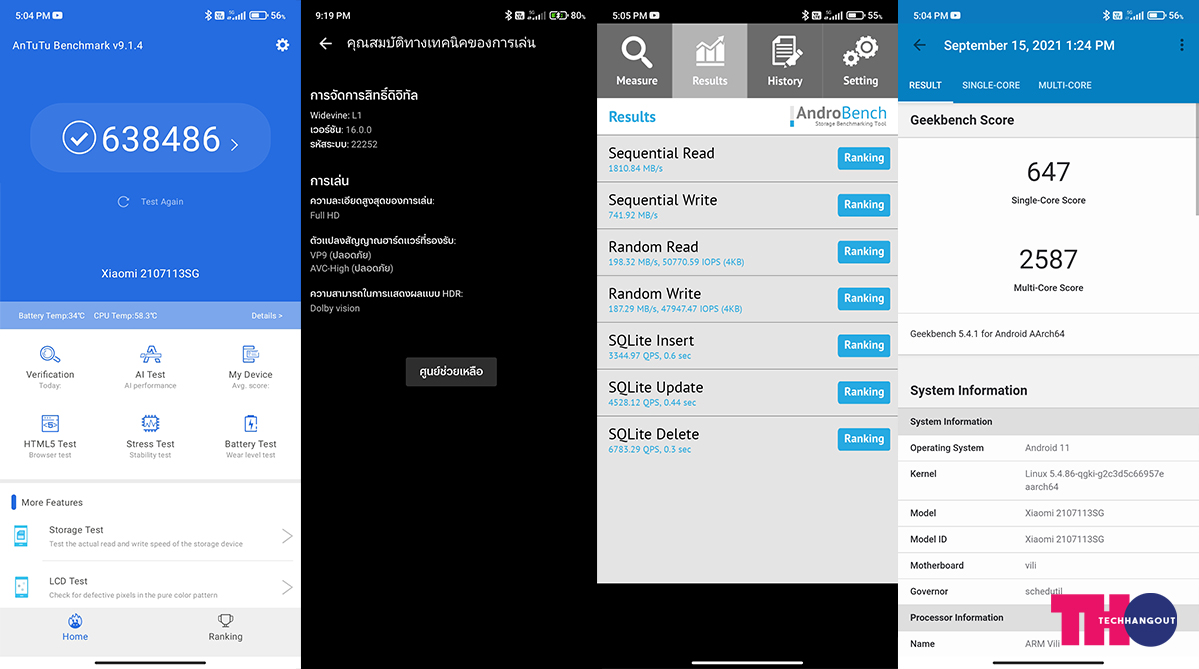Tap AndroBench logo
The height and width of the screenshot is (669, 1199).
pos(839,115)
